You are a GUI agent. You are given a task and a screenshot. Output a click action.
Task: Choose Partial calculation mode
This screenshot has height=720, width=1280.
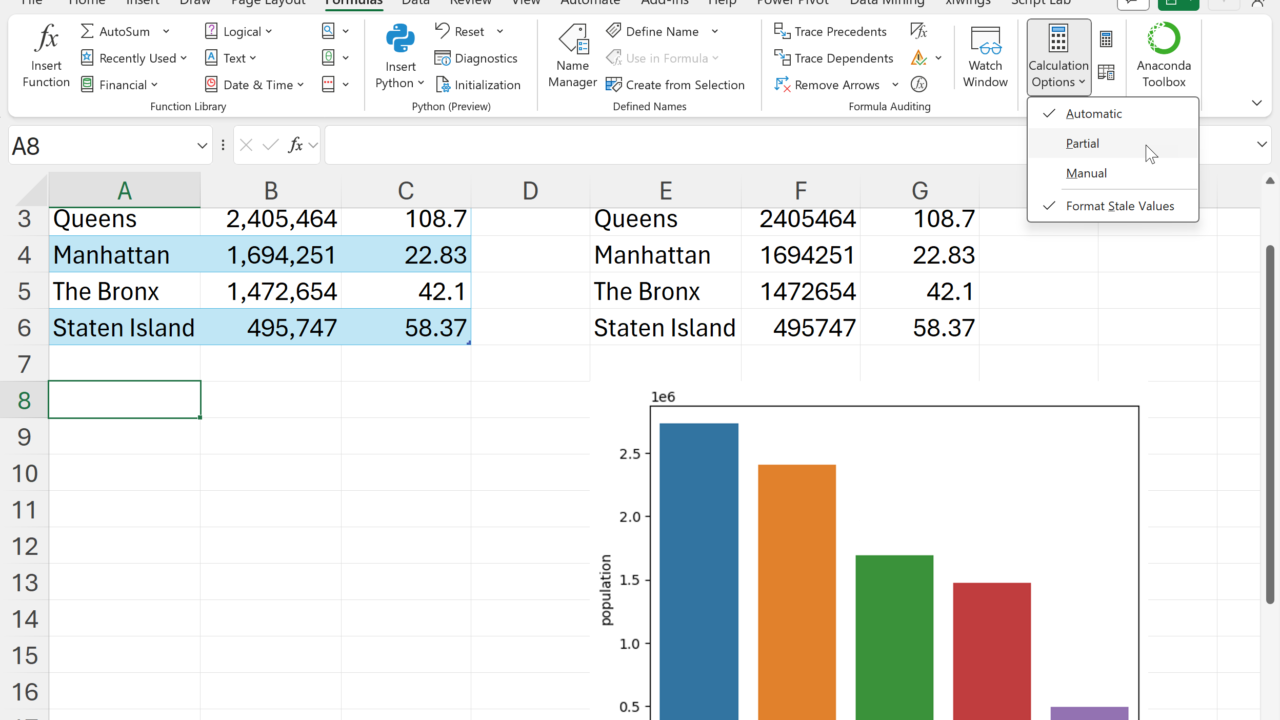1082,144
